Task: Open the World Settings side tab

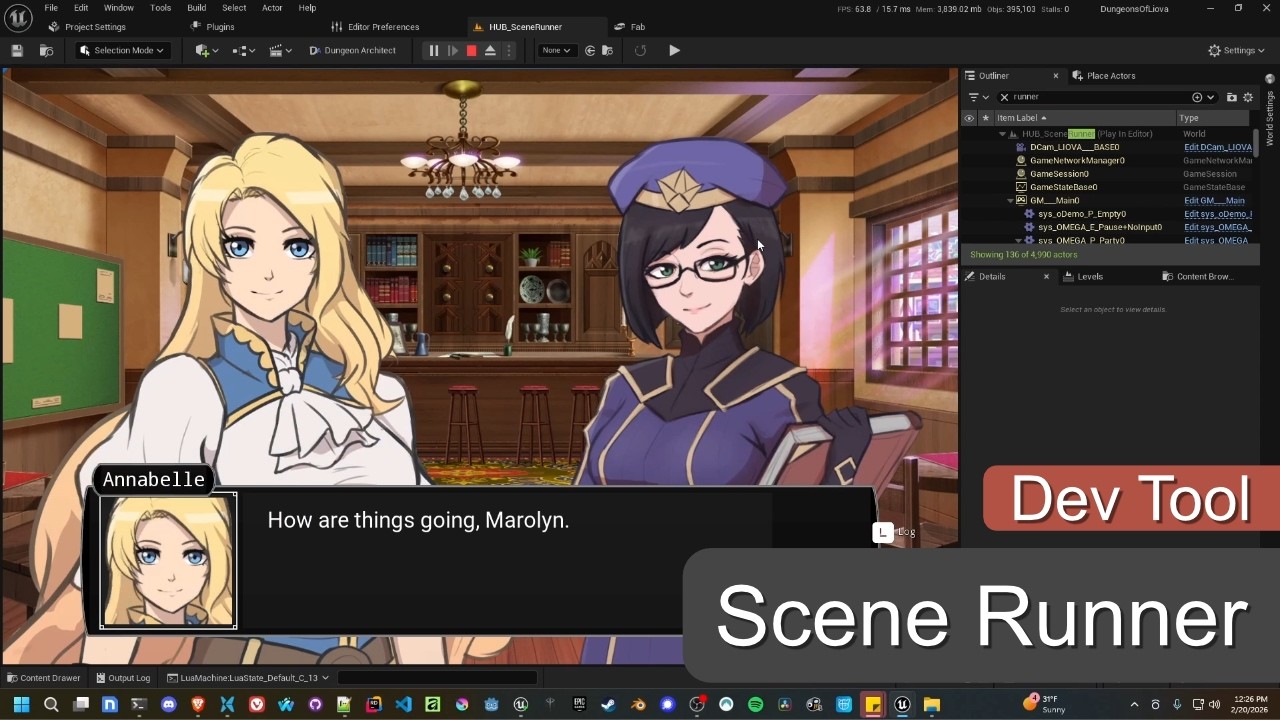Action: 1271,111
